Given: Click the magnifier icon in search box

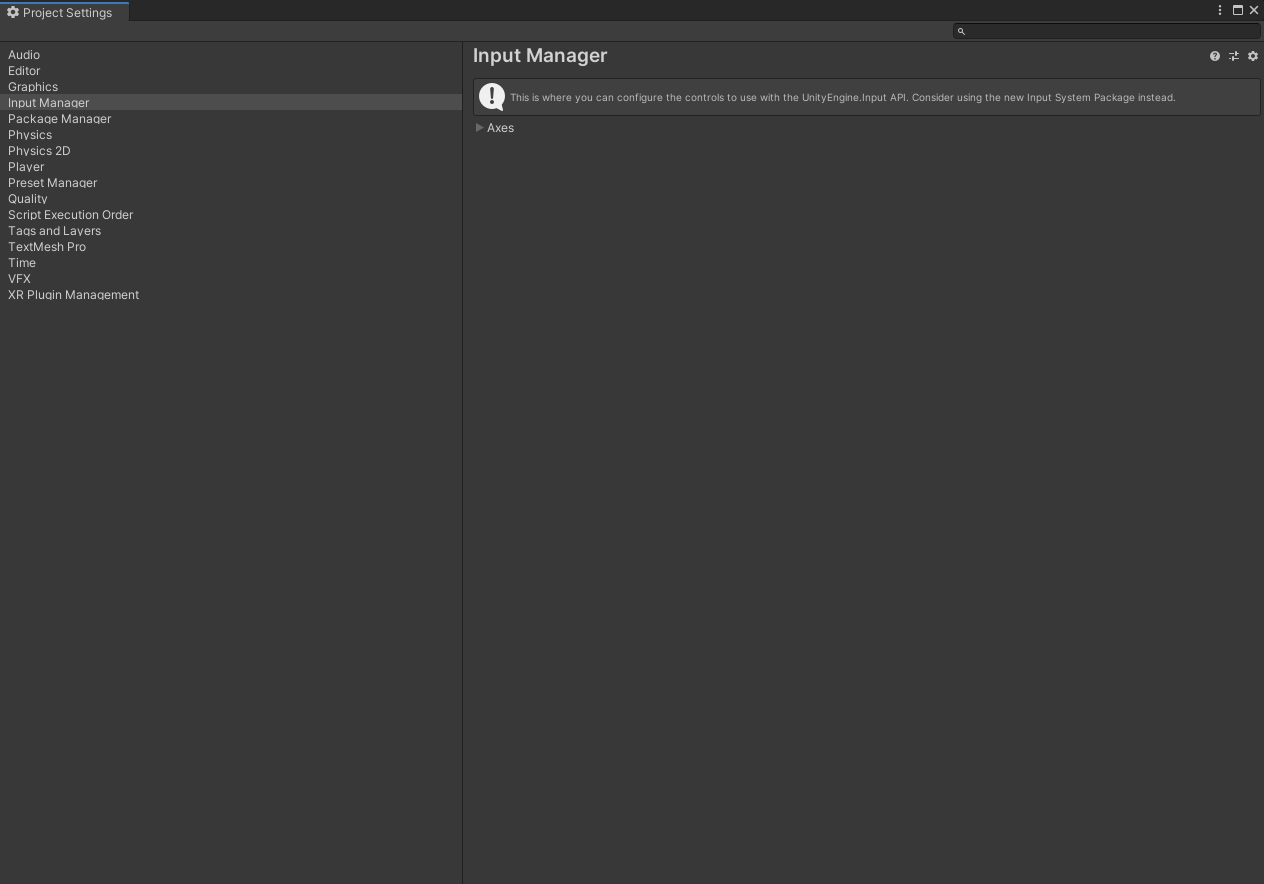Looking at the screenshot, I should pos(961,31).
